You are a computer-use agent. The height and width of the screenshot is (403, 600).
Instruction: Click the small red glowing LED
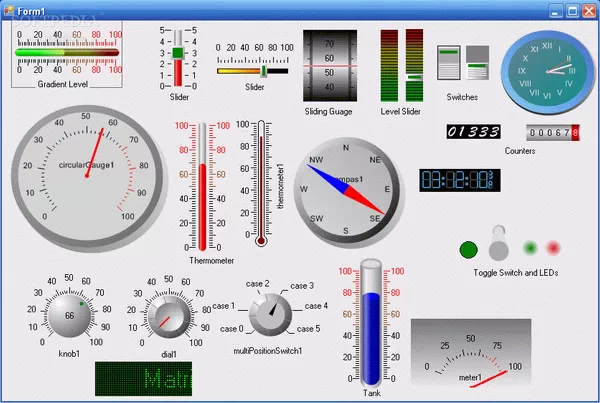coord(553,248)
